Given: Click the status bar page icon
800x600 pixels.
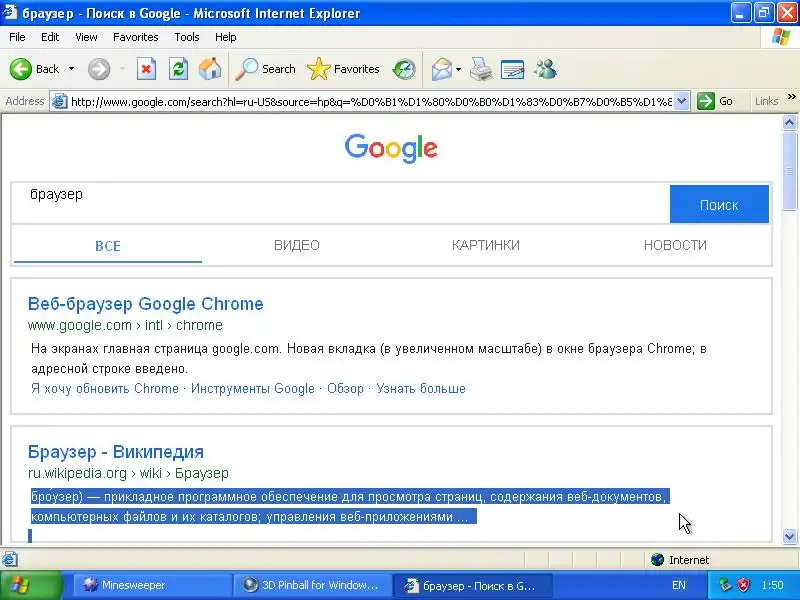Looking at the screenshot, I should (x=10, y=559).
